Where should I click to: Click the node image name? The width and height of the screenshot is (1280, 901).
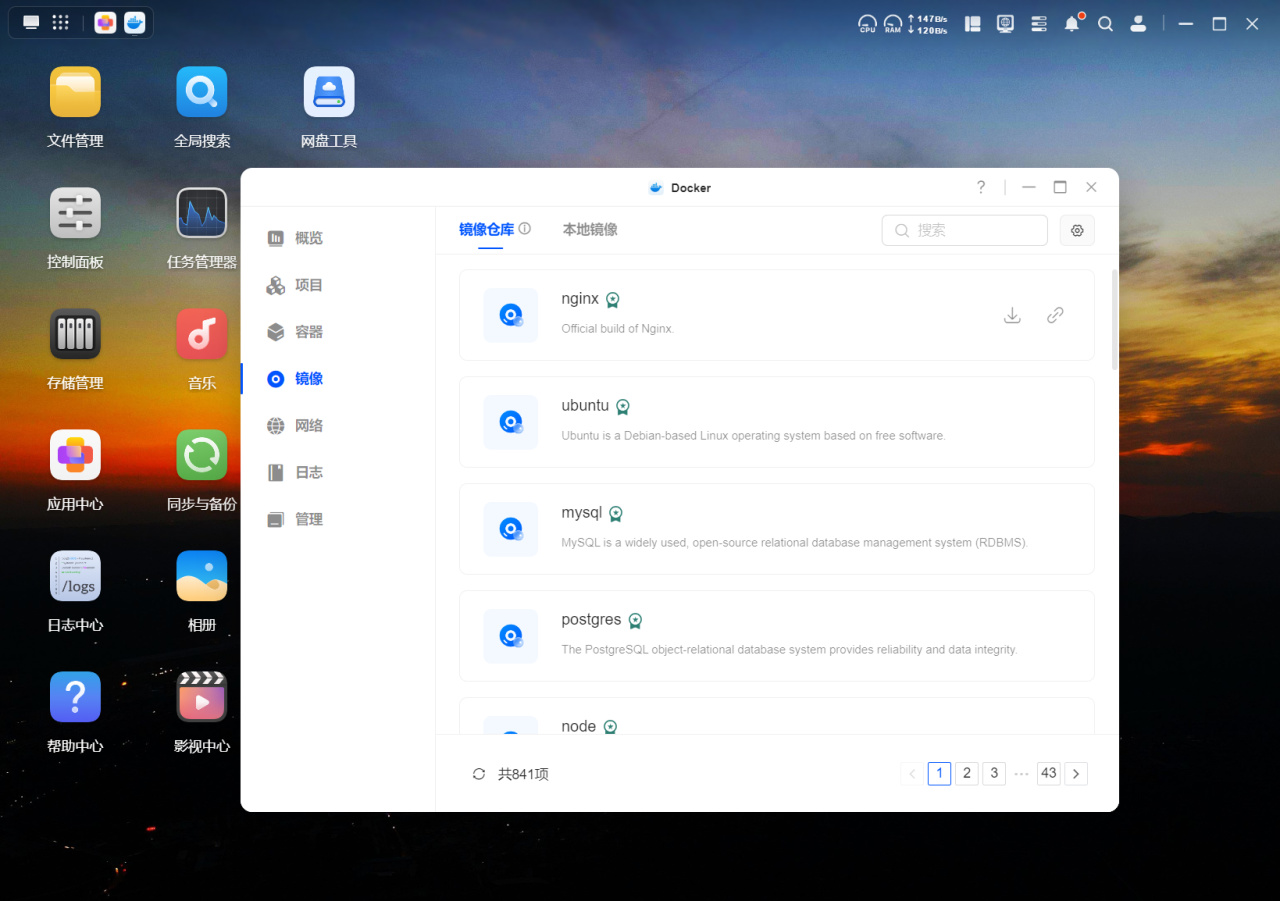579,727
